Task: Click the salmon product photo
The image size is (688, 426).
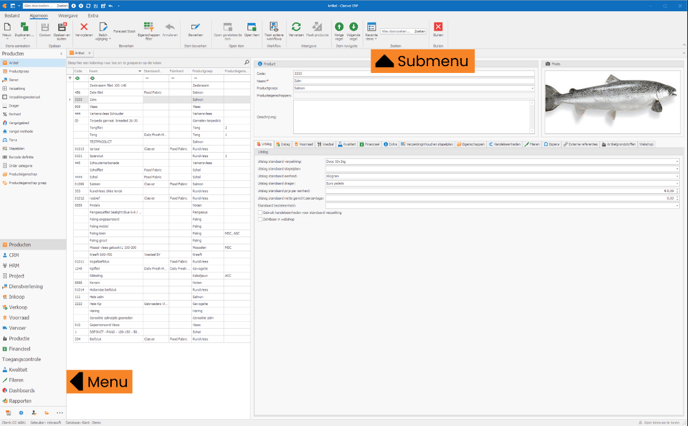Action: pos(612,102)
